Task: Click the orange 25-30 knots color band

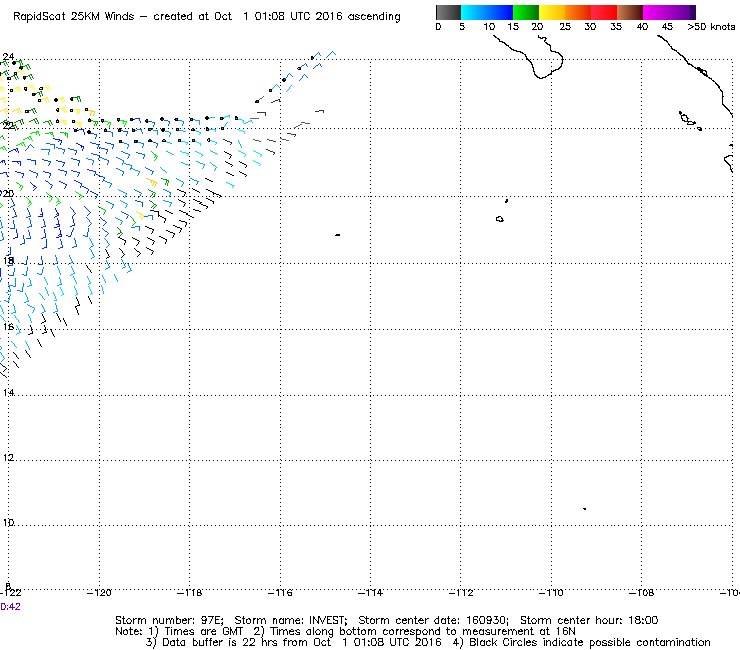Action: (578, 12)
